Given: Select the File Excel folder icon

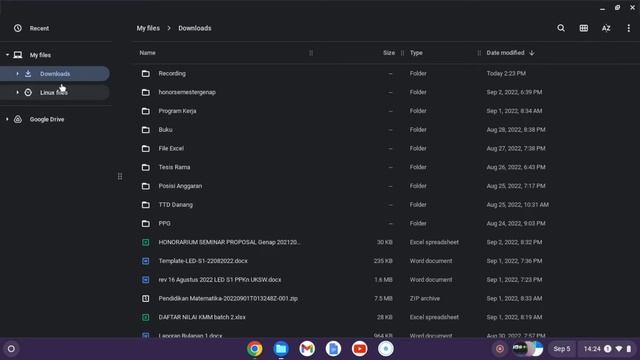Looking at the screenshot, I should tap(146, 149).
